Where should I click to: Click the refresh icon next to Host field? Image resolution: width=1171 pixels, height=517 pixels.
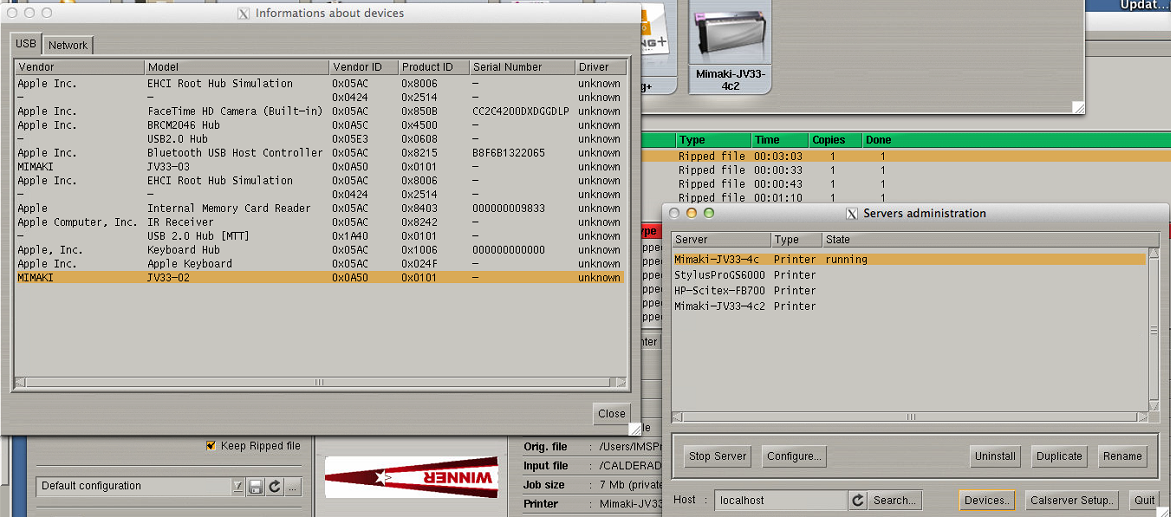tap(858, 501)
